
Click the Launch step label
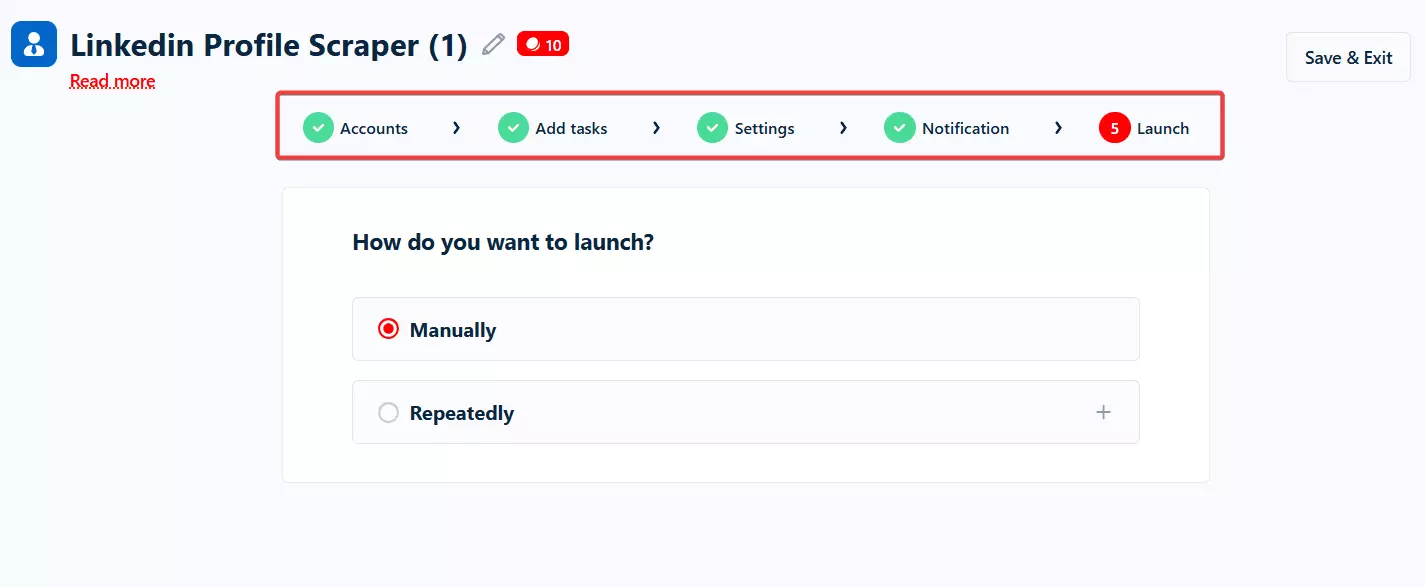(1163, 129)
